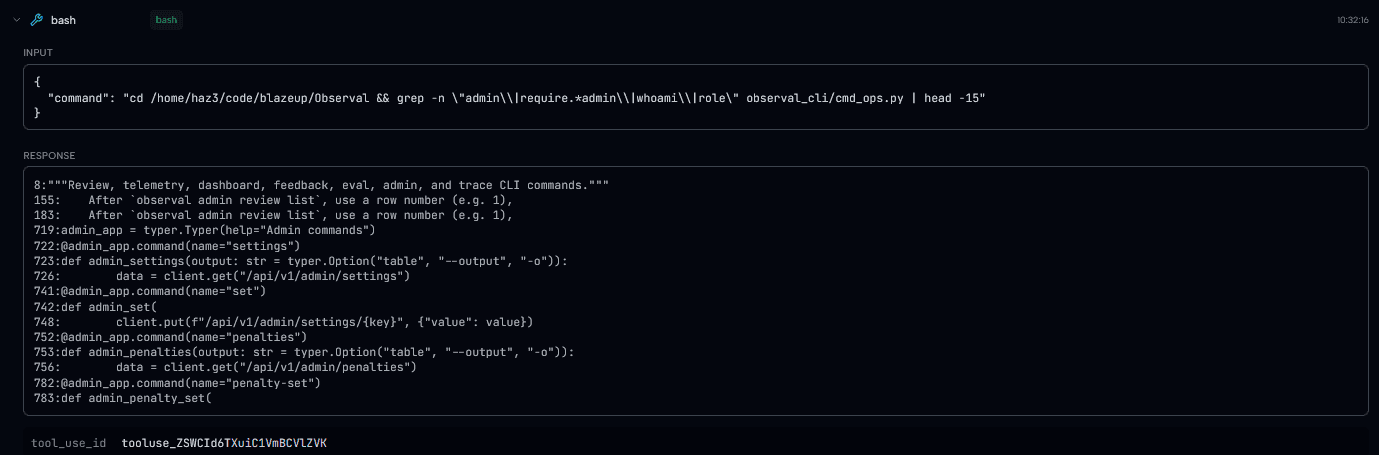Screen dimensions: 1379x455
Task: Click line 783 def admin_penalty_set
Action: tap(122, 398)
